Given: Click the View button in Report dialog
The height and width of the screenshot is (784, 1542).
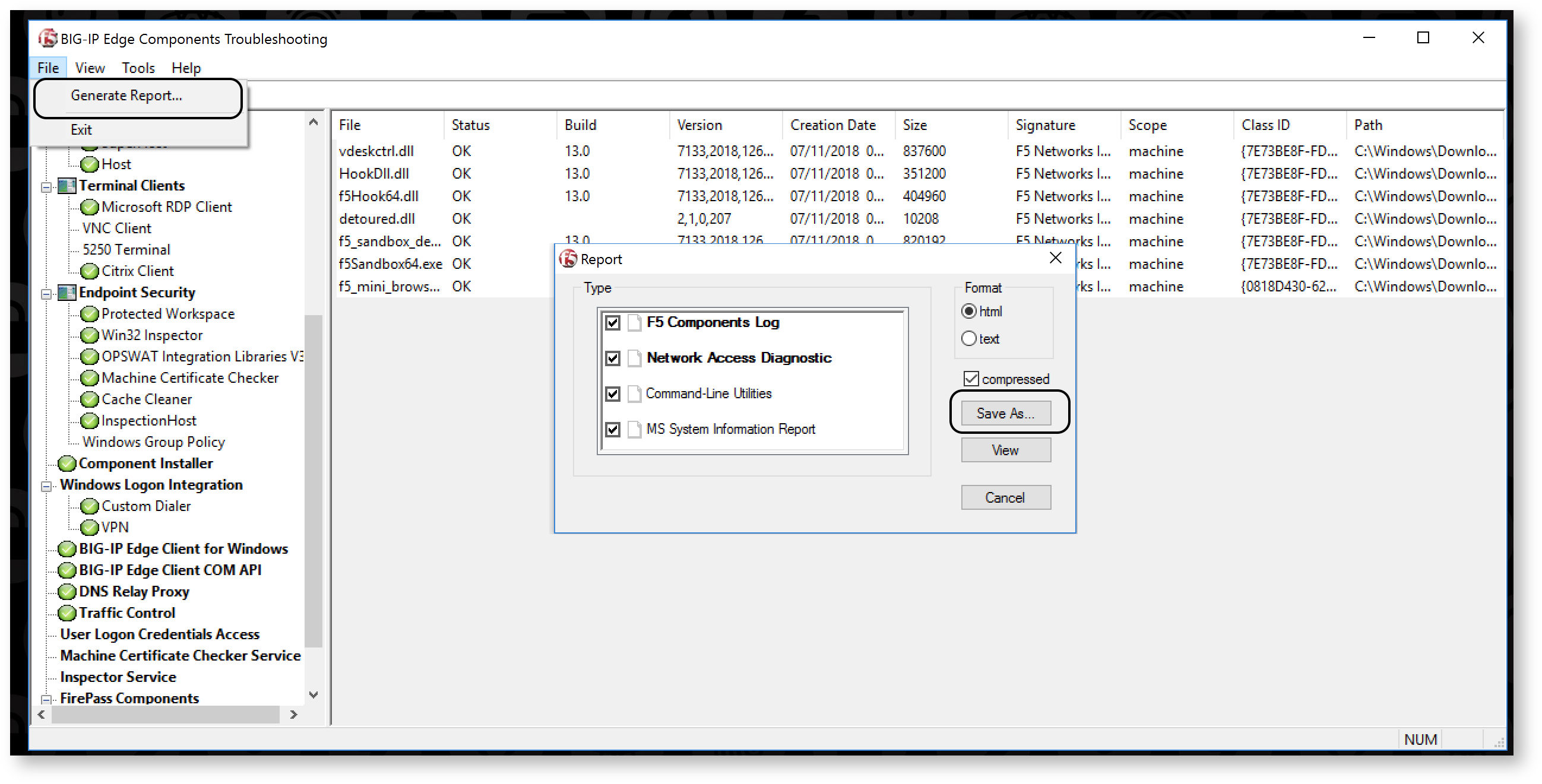Looking at the screenshot, I should [1006, 450].
